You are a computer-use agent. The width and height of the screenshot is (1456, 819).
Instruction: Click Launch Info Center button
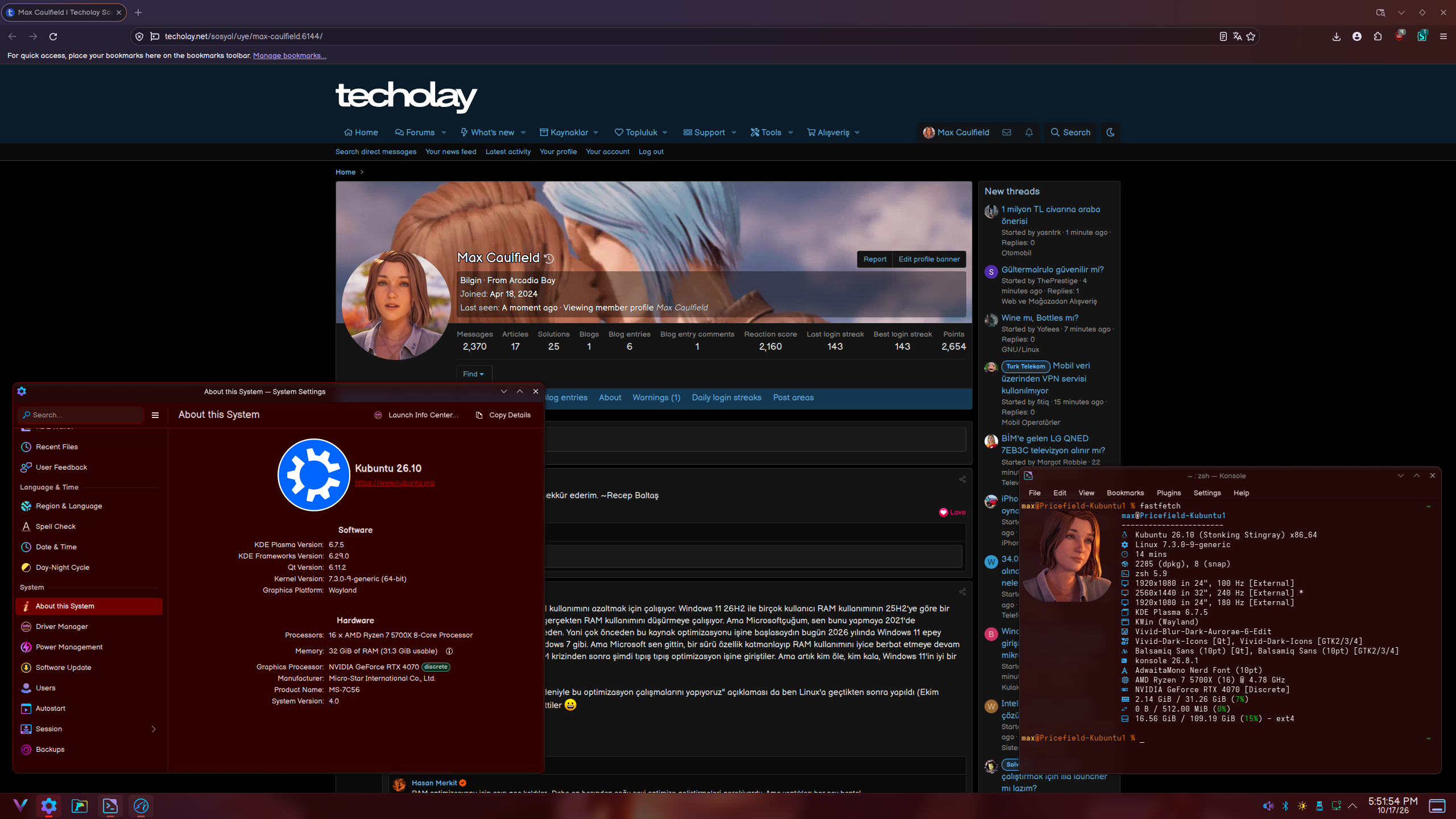(416, 415)
